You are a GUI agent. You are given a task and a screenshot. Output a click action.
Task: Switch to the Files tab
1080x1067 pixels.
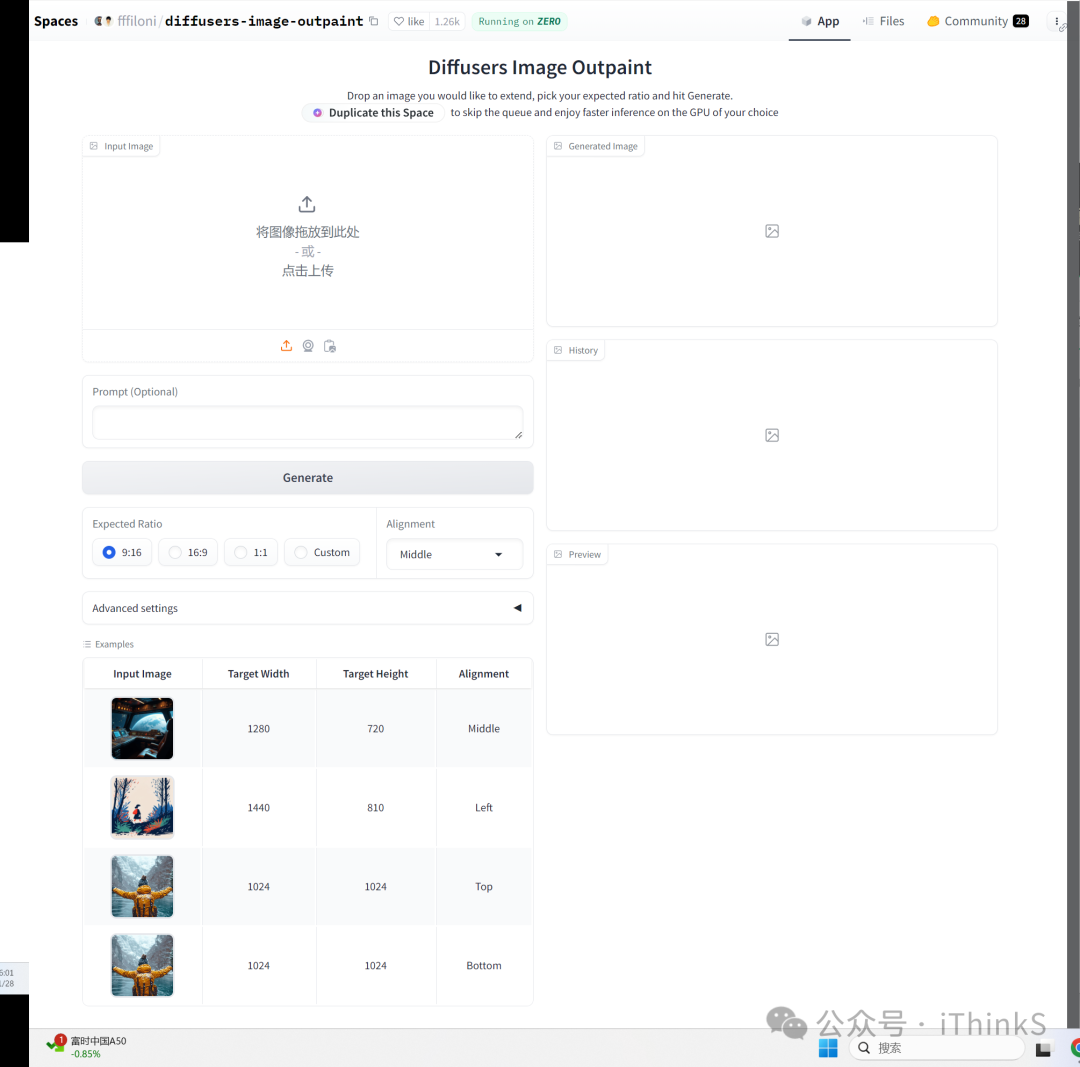(x=884, y=21)
